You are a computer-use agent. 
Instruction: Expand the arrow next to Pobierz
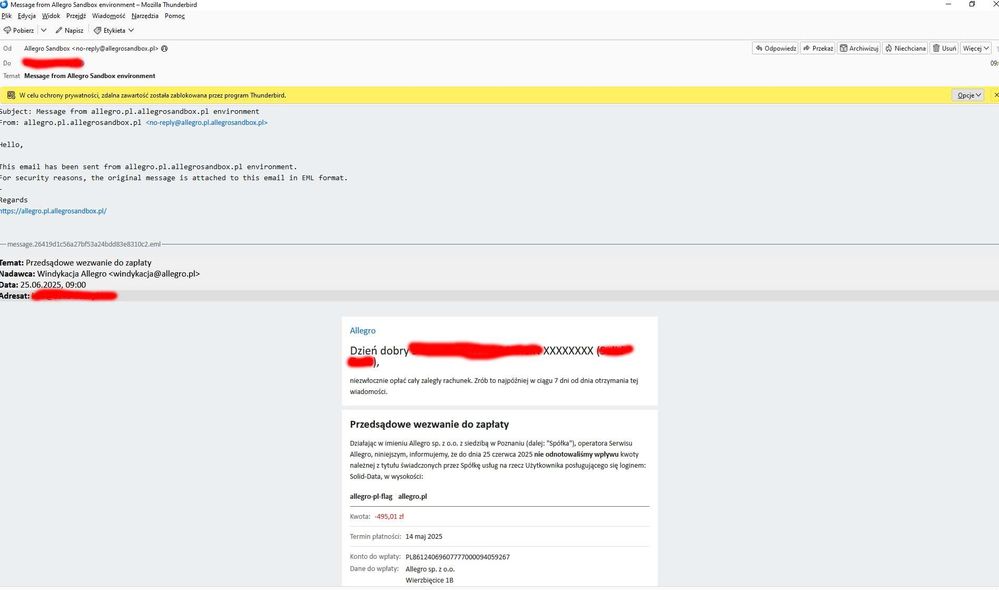point(43,30)
